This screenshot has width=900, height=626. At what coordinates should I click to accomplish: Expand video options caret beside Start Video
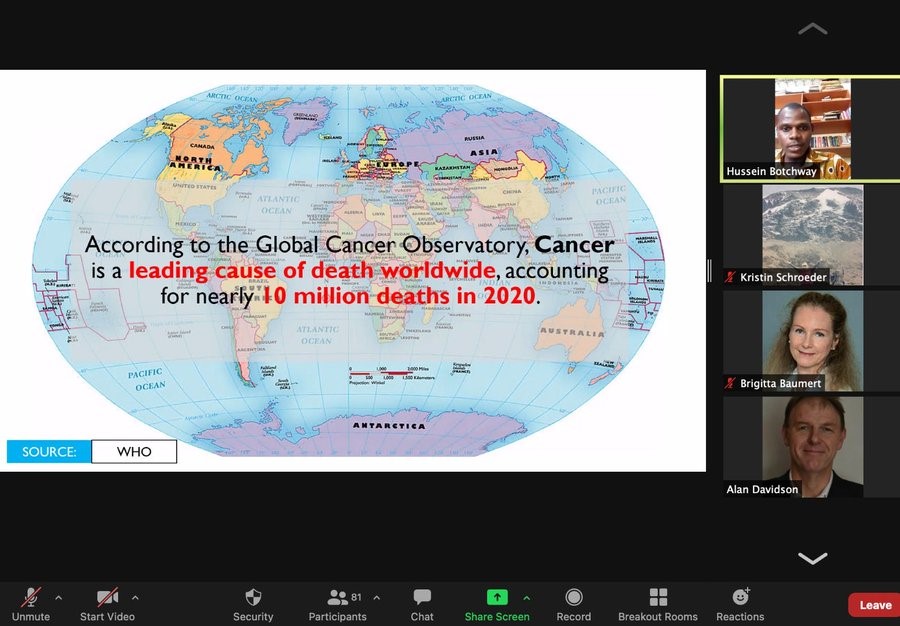[135, 598]
